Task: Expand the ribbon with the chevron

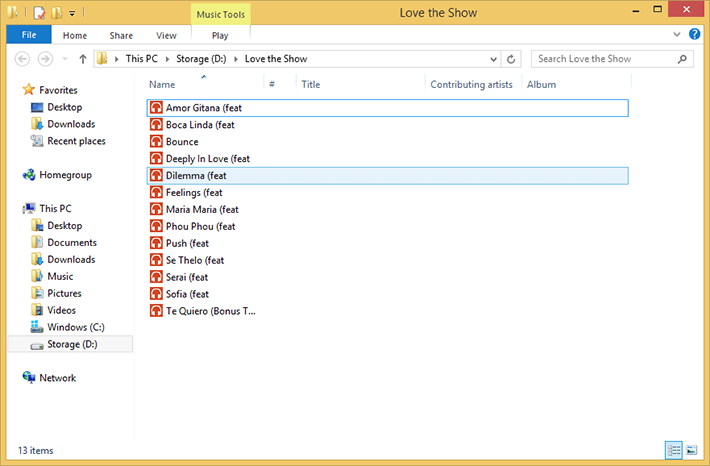Action: pos(676,34)
